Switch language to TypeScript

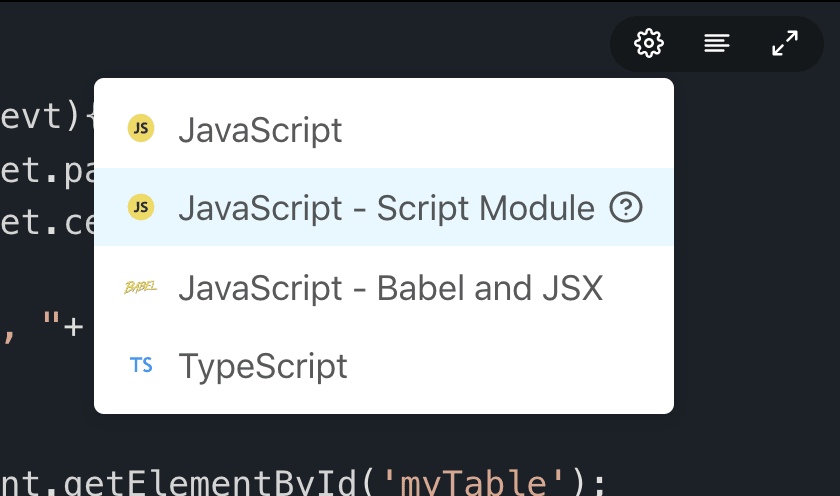click(384, 366)
